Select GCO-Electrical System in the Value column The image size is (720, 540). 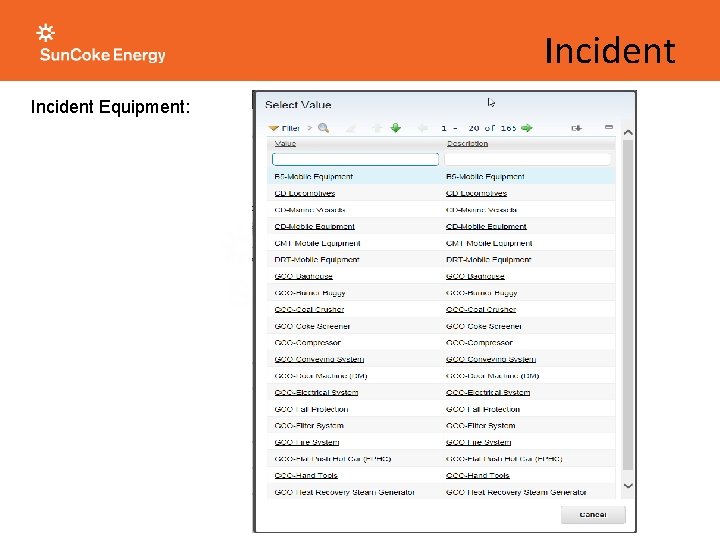(x=316, y=392)
